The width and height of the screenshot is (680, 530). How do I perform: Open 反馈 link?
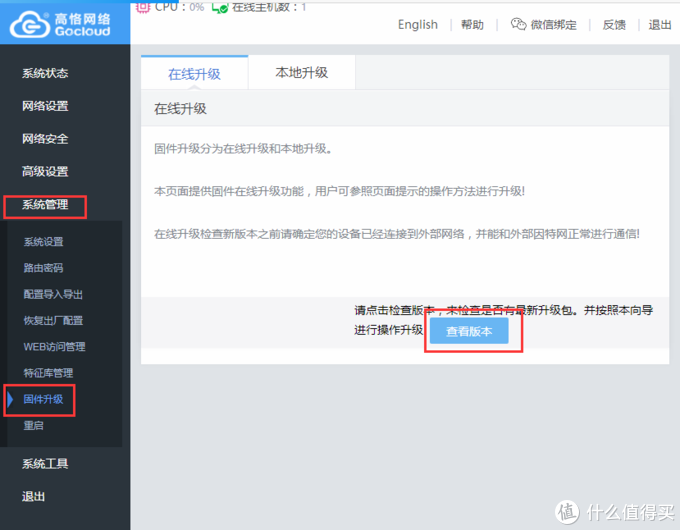click(614, 25)
